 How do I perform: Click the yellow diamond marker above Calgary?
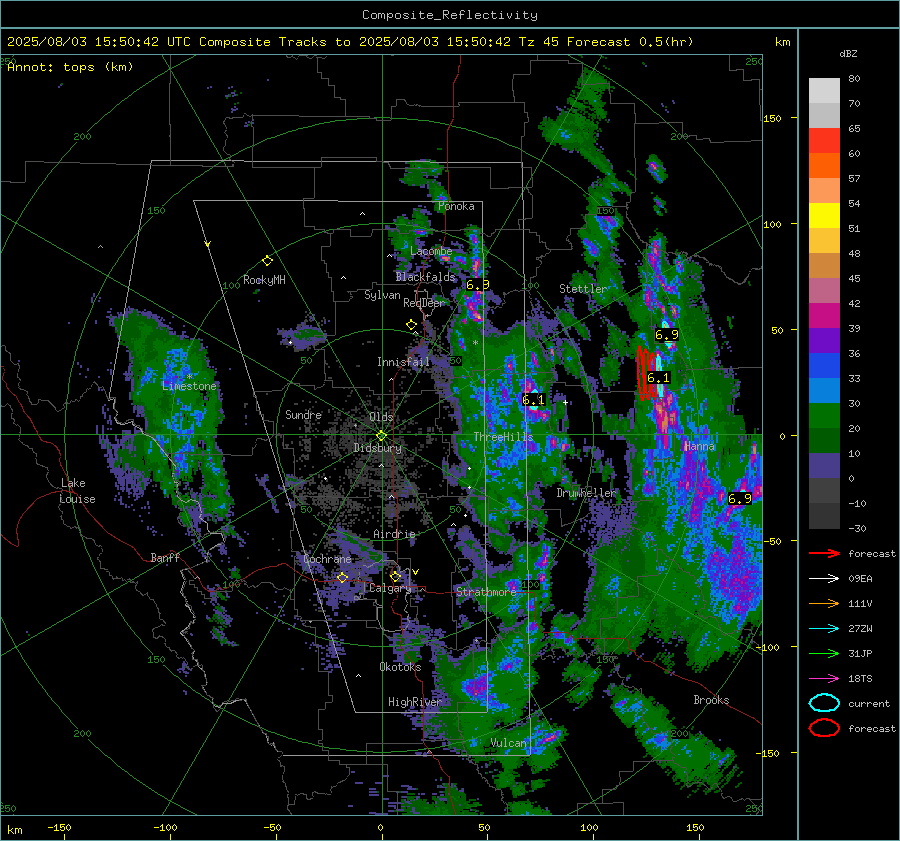[395, 576]
